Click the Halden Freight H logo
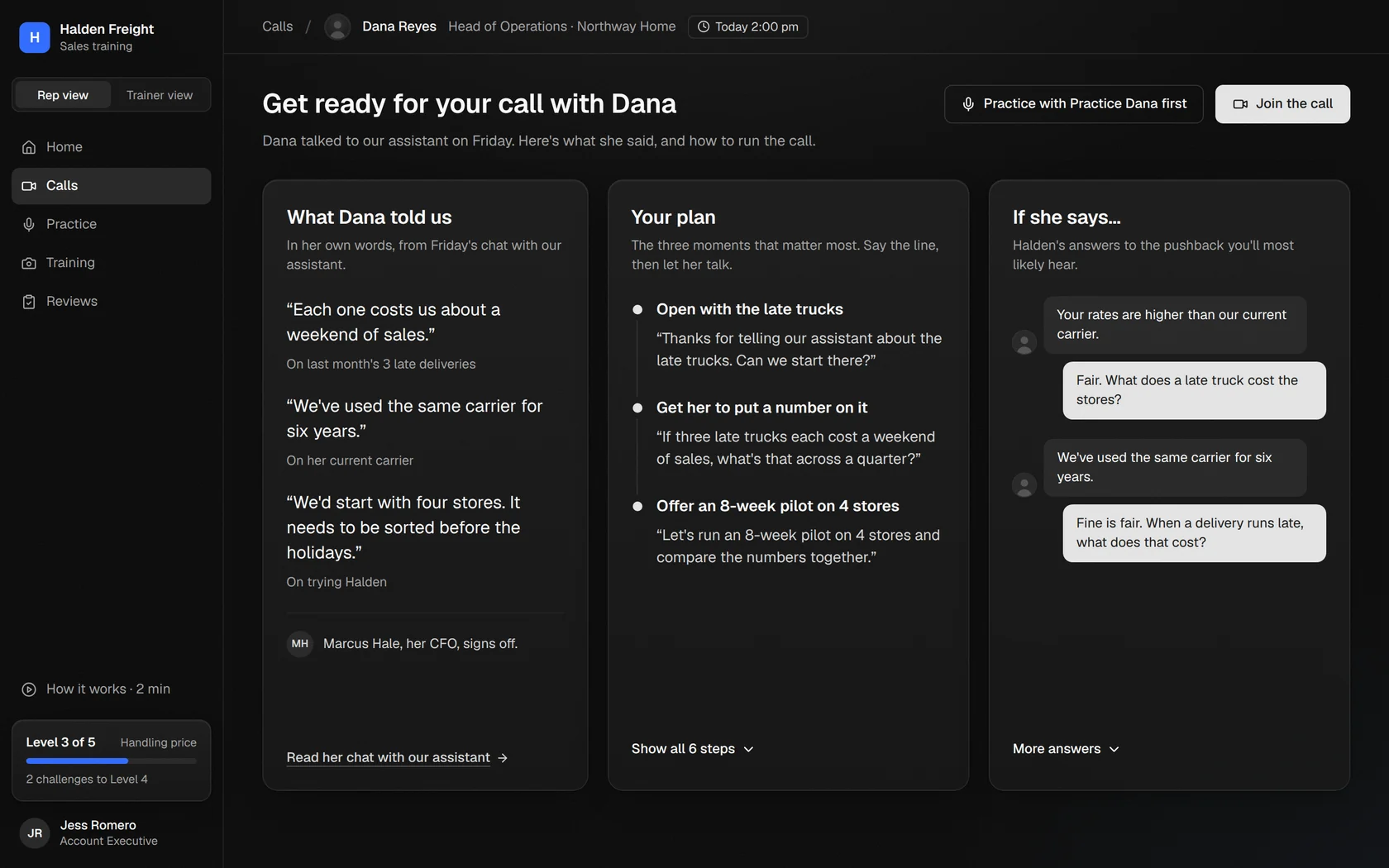Viewport: 1389px width, 868px height. (x=35, y=37)
